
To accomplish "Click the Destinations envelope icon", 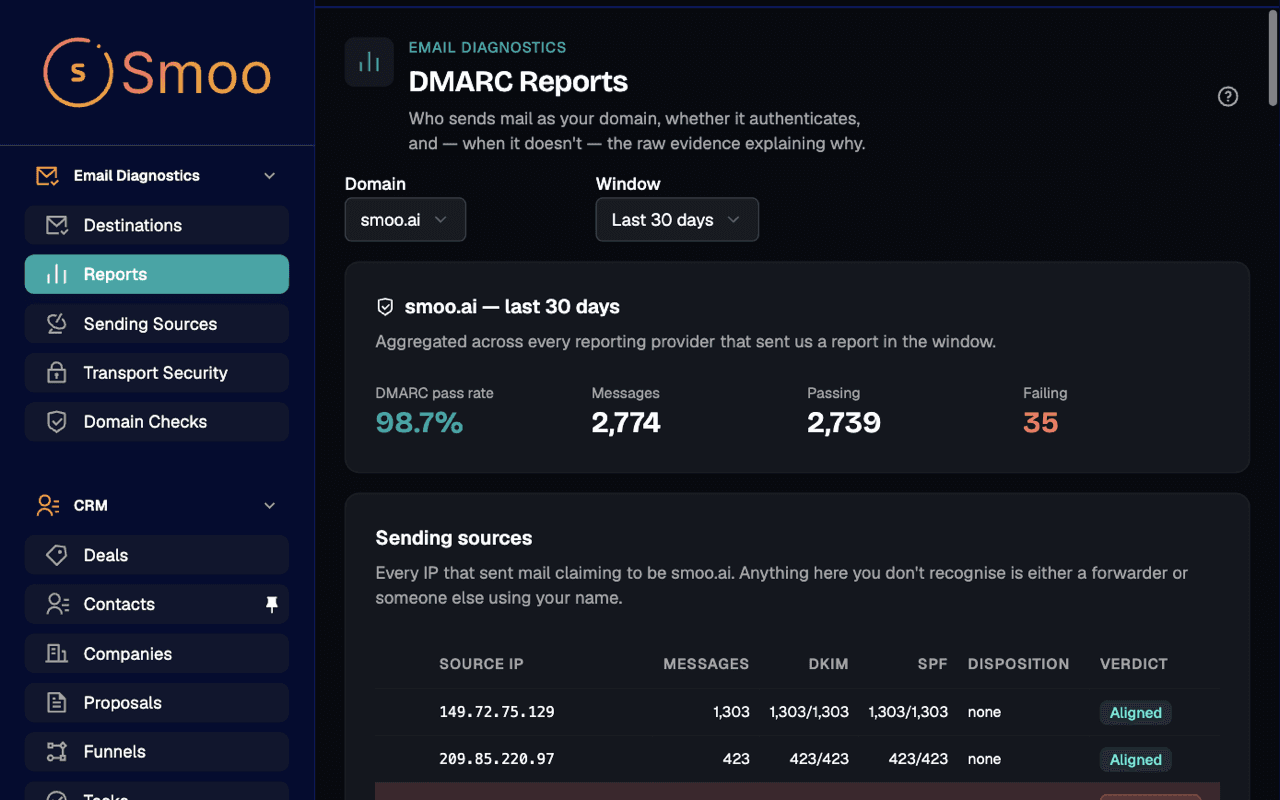I will coord(57,225).
